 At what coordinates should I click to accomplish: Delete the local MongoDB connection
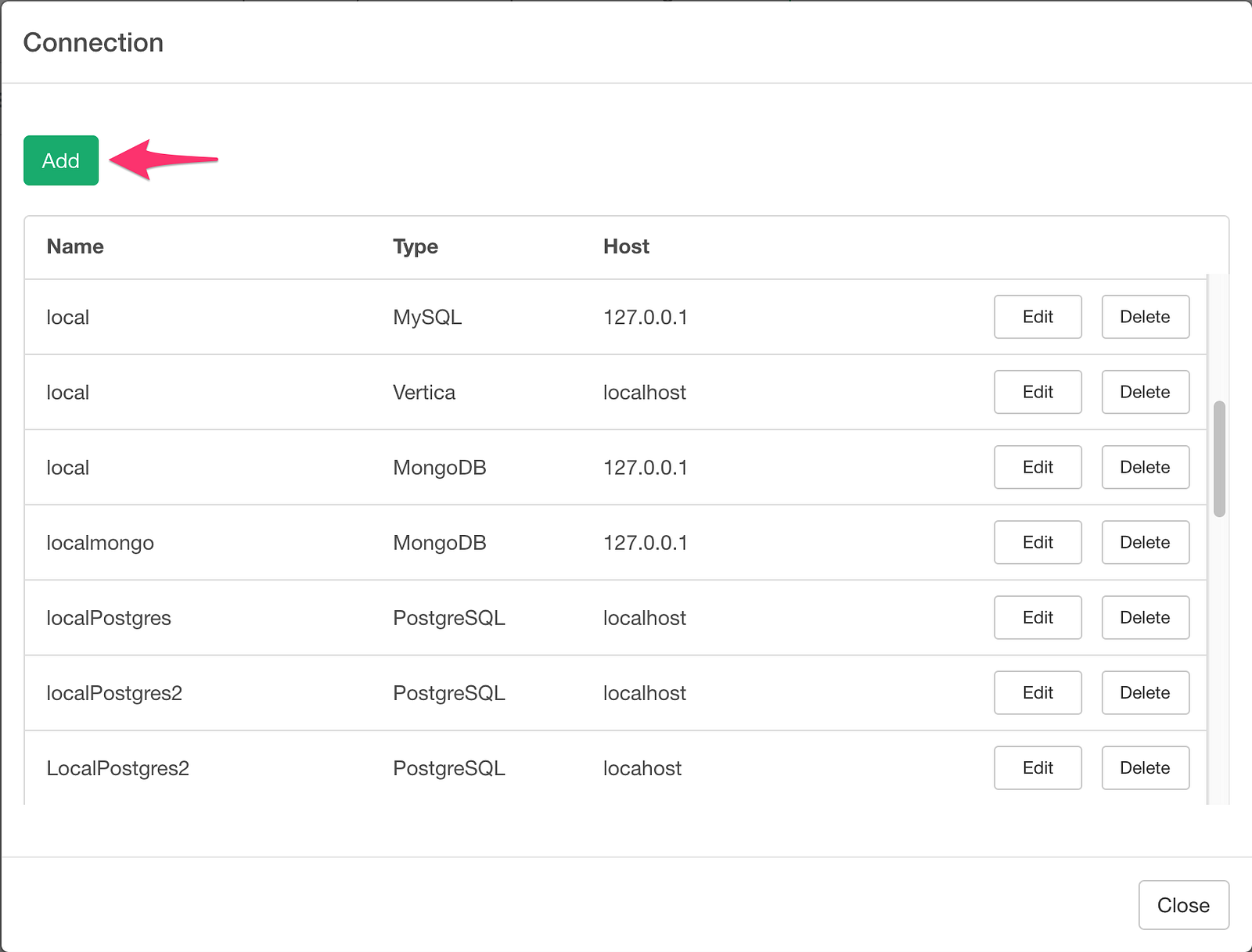[x=1145, y=467]
